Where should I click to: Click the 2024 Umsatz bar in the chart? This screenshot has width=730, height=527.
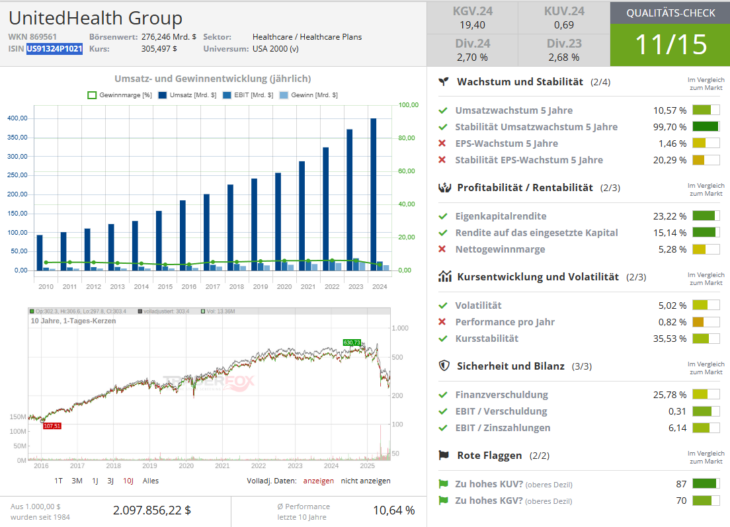[x=373, y=194]
